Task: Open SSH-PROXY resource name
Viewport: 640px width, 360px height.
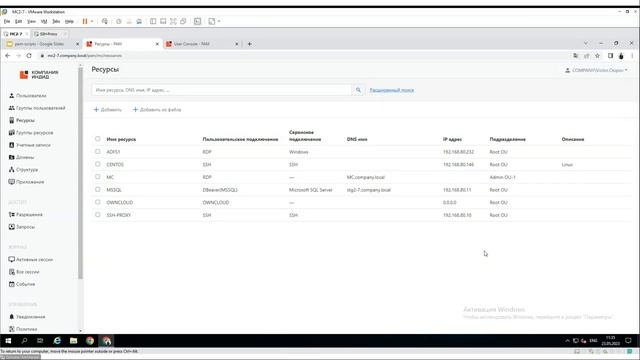Action: tap(119, 215)
